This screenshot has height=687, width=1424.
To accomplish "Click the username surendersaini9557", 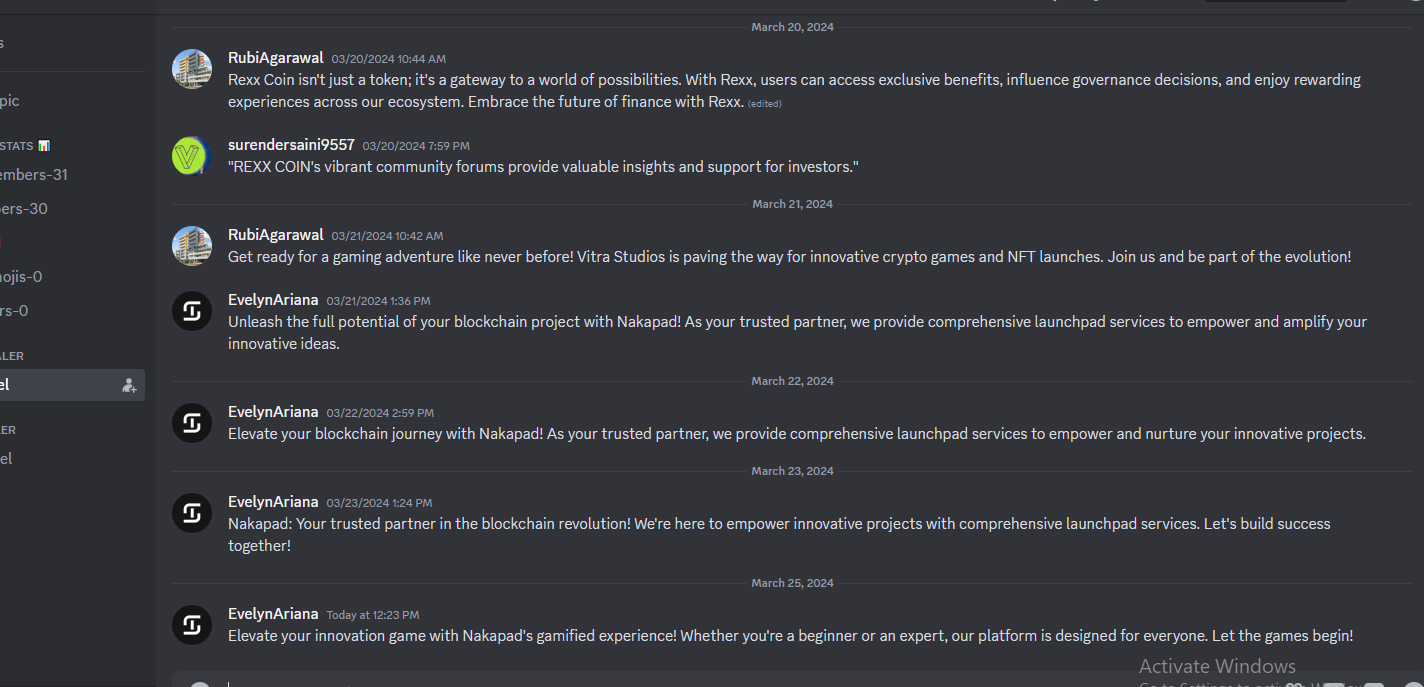I will tap(291, 145).
